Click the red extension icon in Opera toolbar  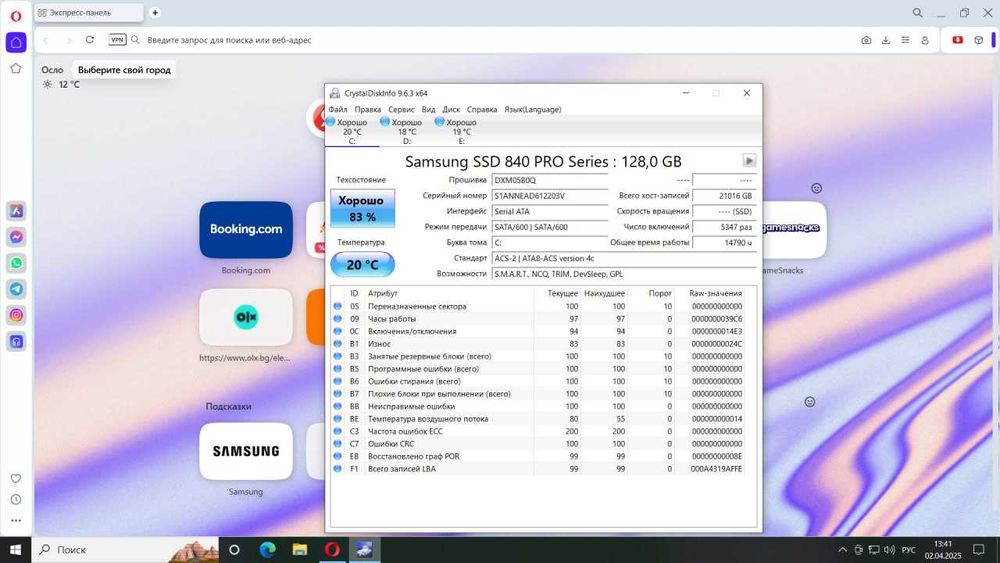point(957,40)
